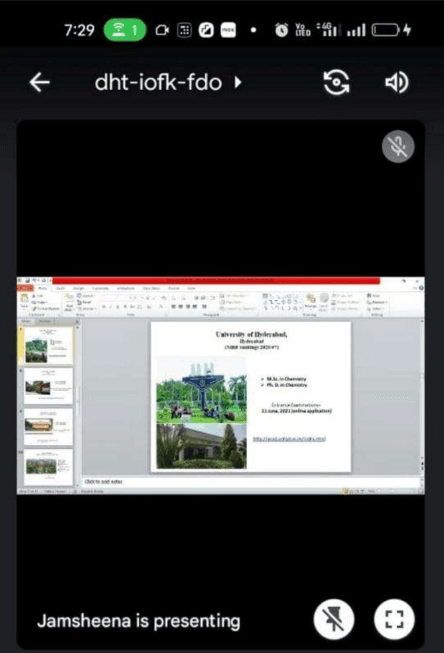The width and height of the screenshot is (444, 653).
Task: Open meeting code dht-iofk-fdo title
Action: pyautogui.click(x=158, y=82)
